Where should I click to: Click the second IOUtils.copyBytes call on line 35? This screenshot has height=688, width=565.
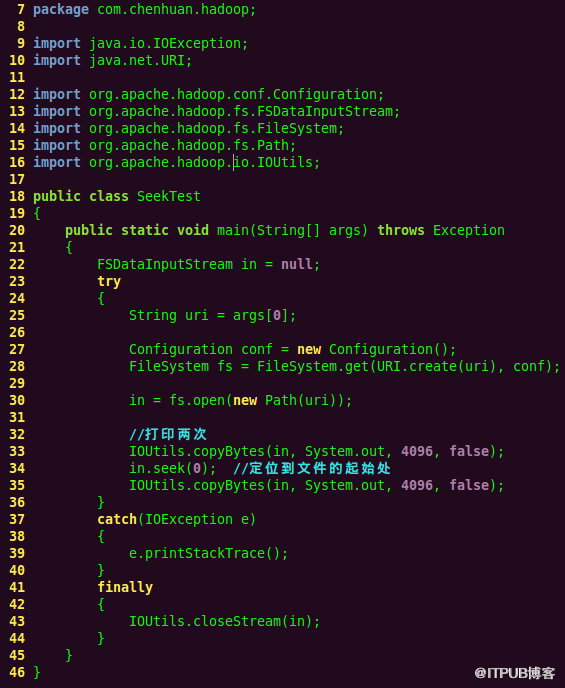point(316,485)
